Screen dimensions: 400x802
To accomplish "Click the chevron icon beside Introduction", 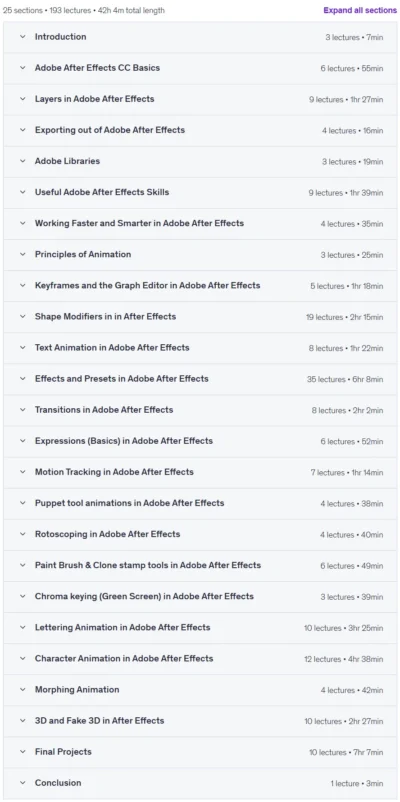I will pos(23,37).
